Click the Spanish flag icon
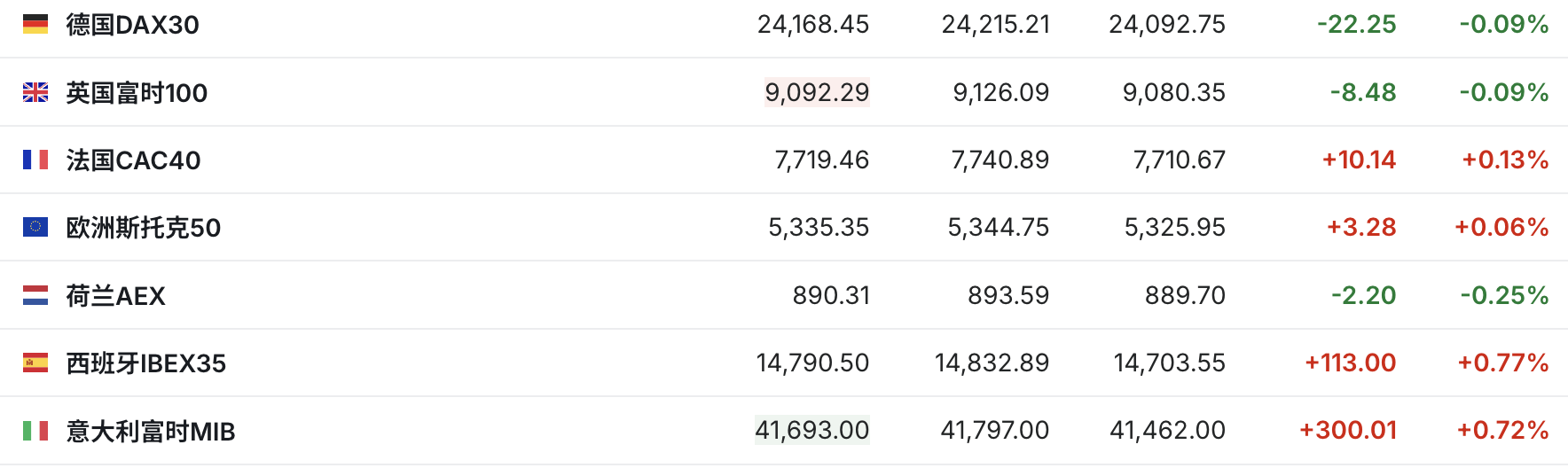The height and width of the screenshot is (468, 1568). 35,363
